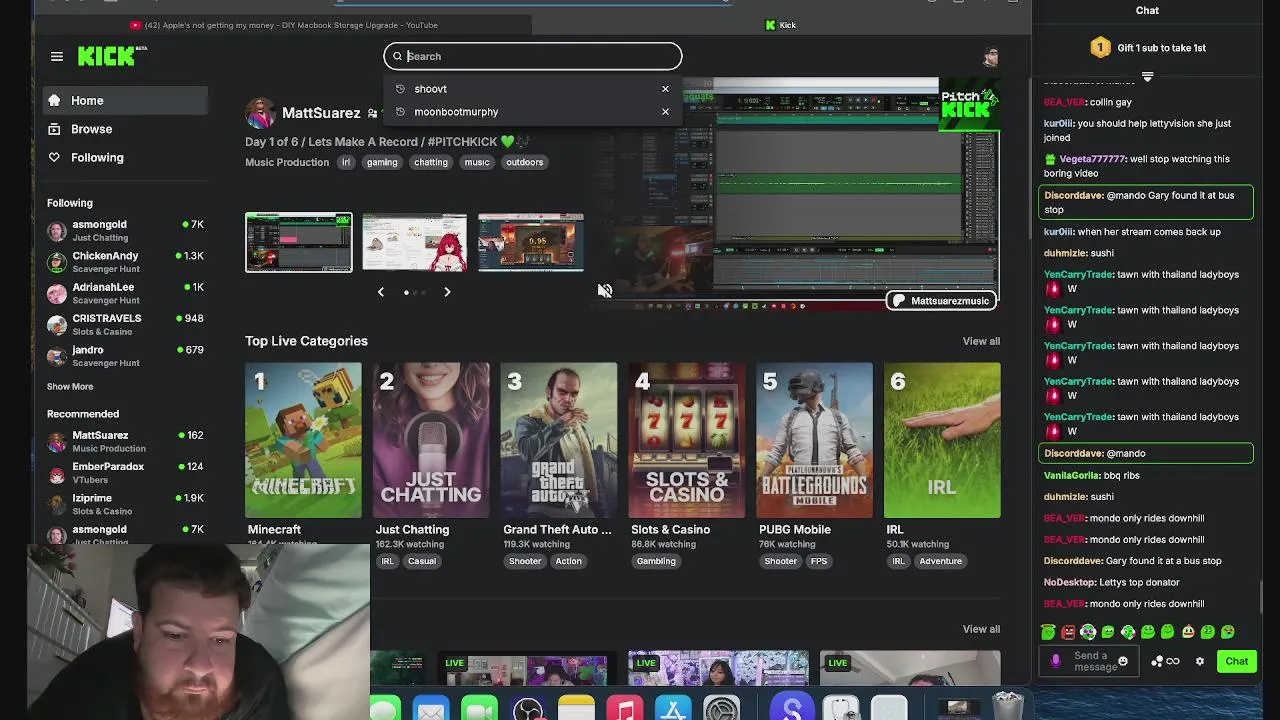Open jandro channel in sidebar
This screenshot has width=1280, height=720.
tap(125, 355)
